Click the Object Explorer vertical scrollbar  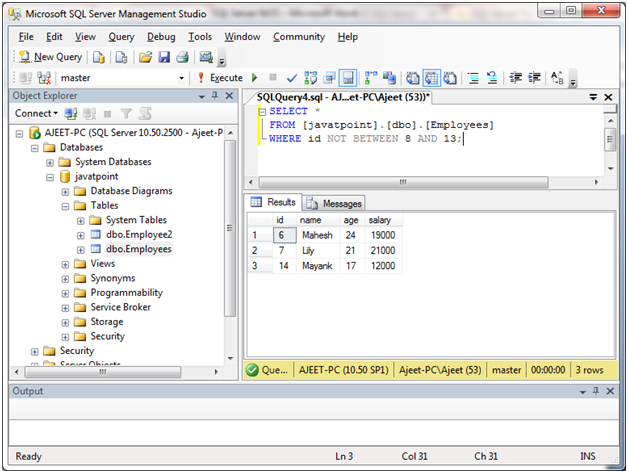tap(229, 228)
